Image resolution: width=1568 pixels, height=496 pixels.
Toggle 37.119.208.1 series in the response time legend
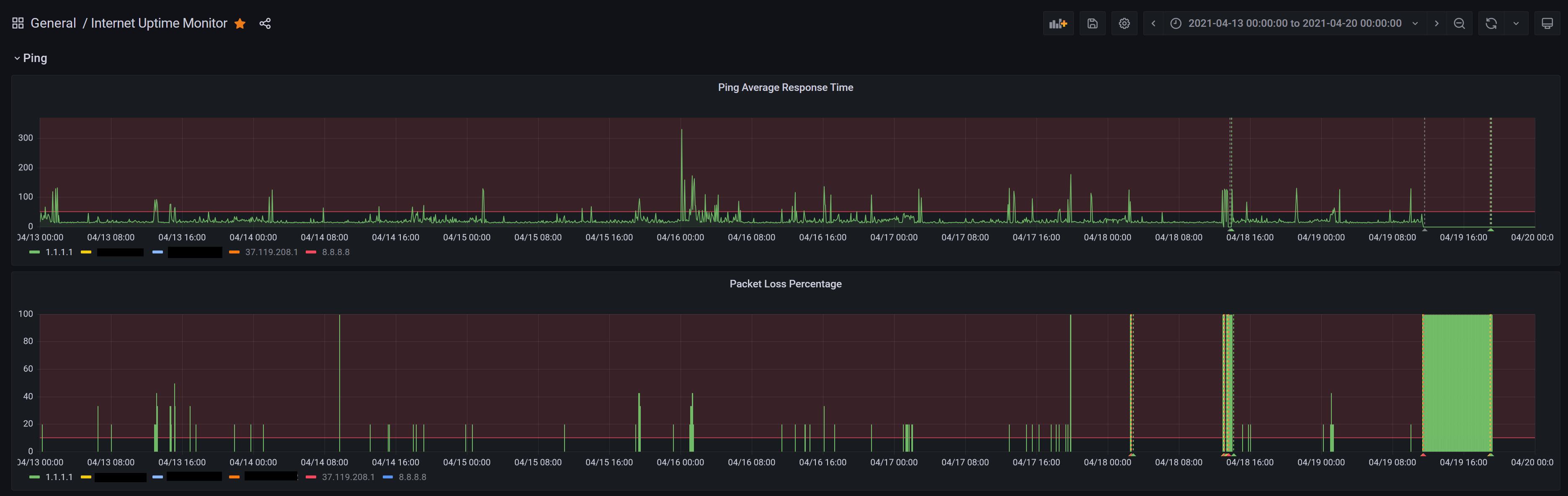pos(271,252)
